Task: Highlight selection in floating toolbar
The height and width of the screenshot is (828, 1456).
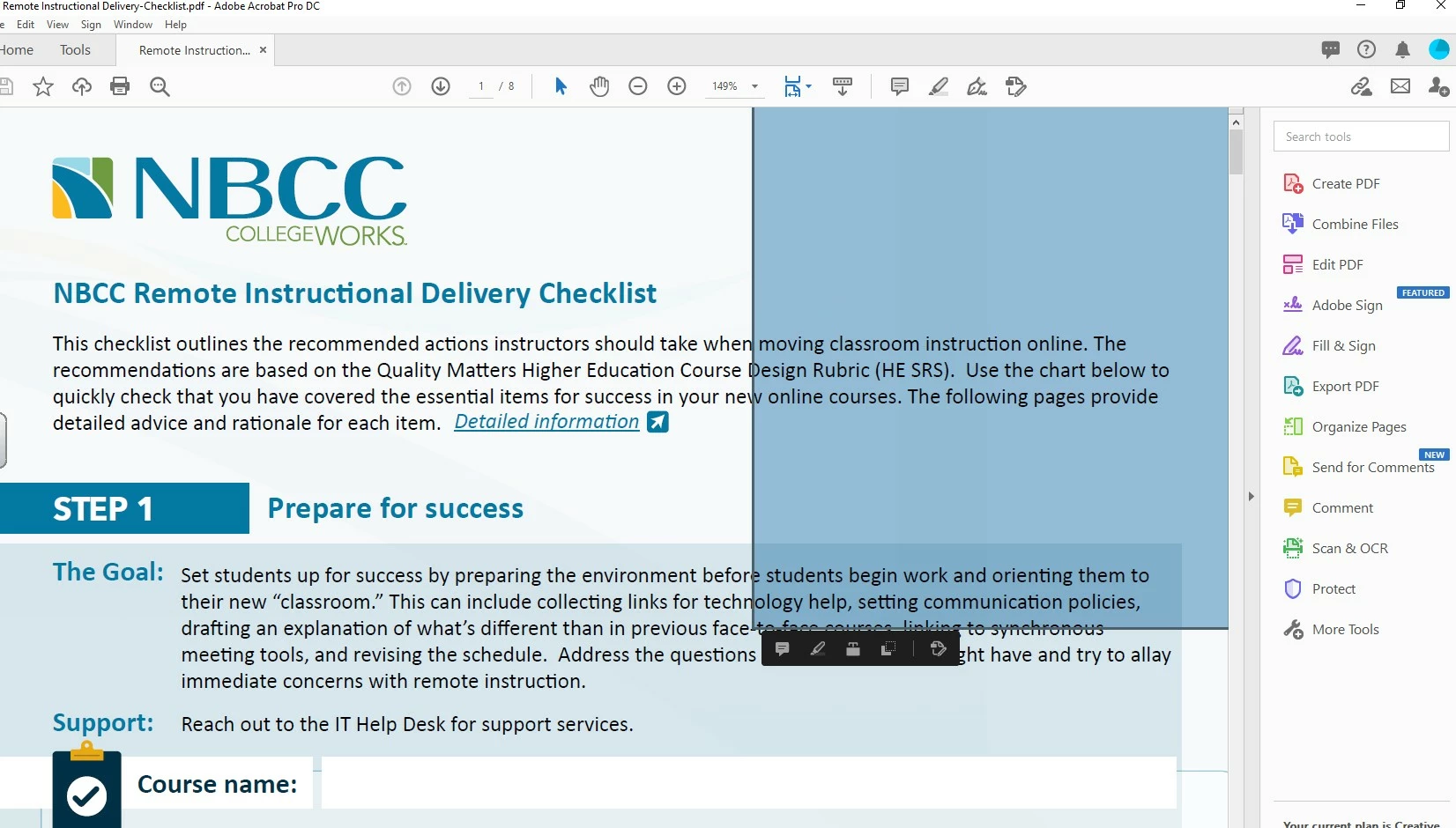Action: pos(818,649)
